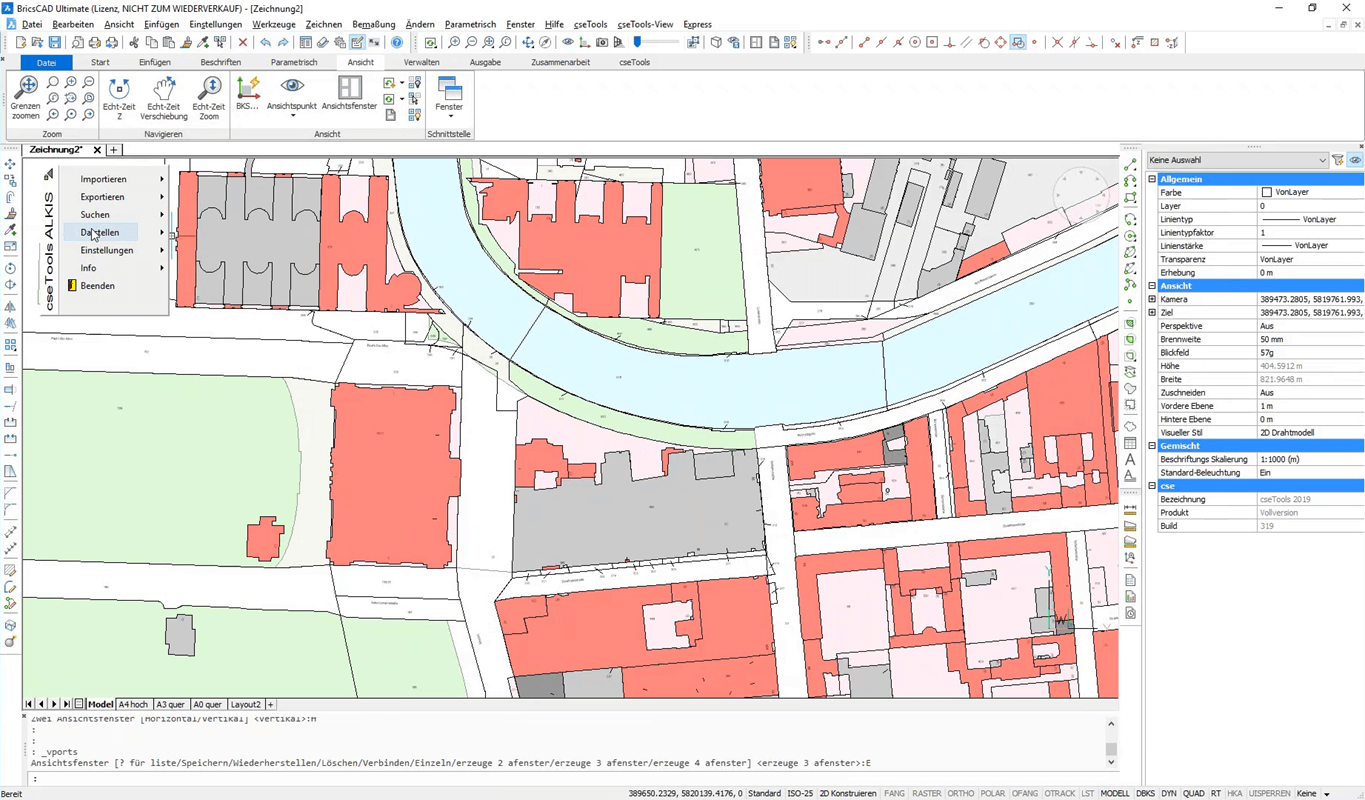Screen dimensions: 1365x800
Task: Switch to the Einfügen ribbon tab
Action: point(154,62)
